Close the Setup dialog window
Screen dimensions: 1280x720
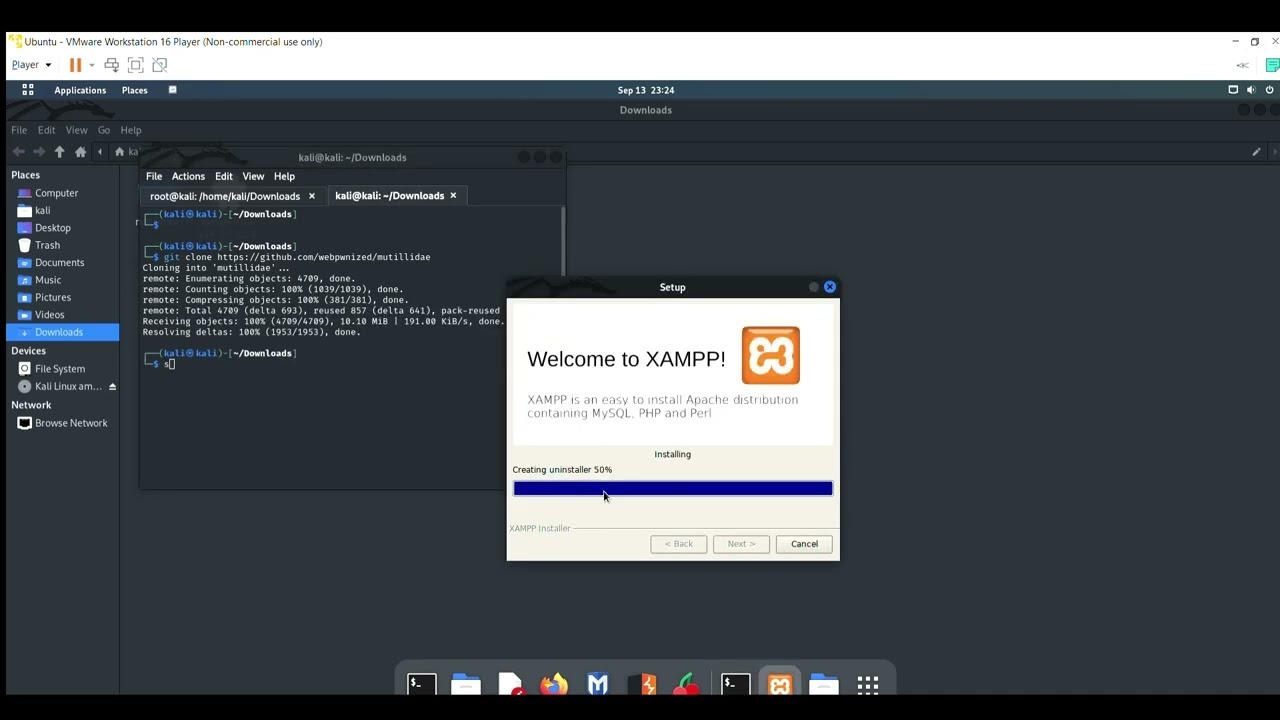[x=829, y=287]
